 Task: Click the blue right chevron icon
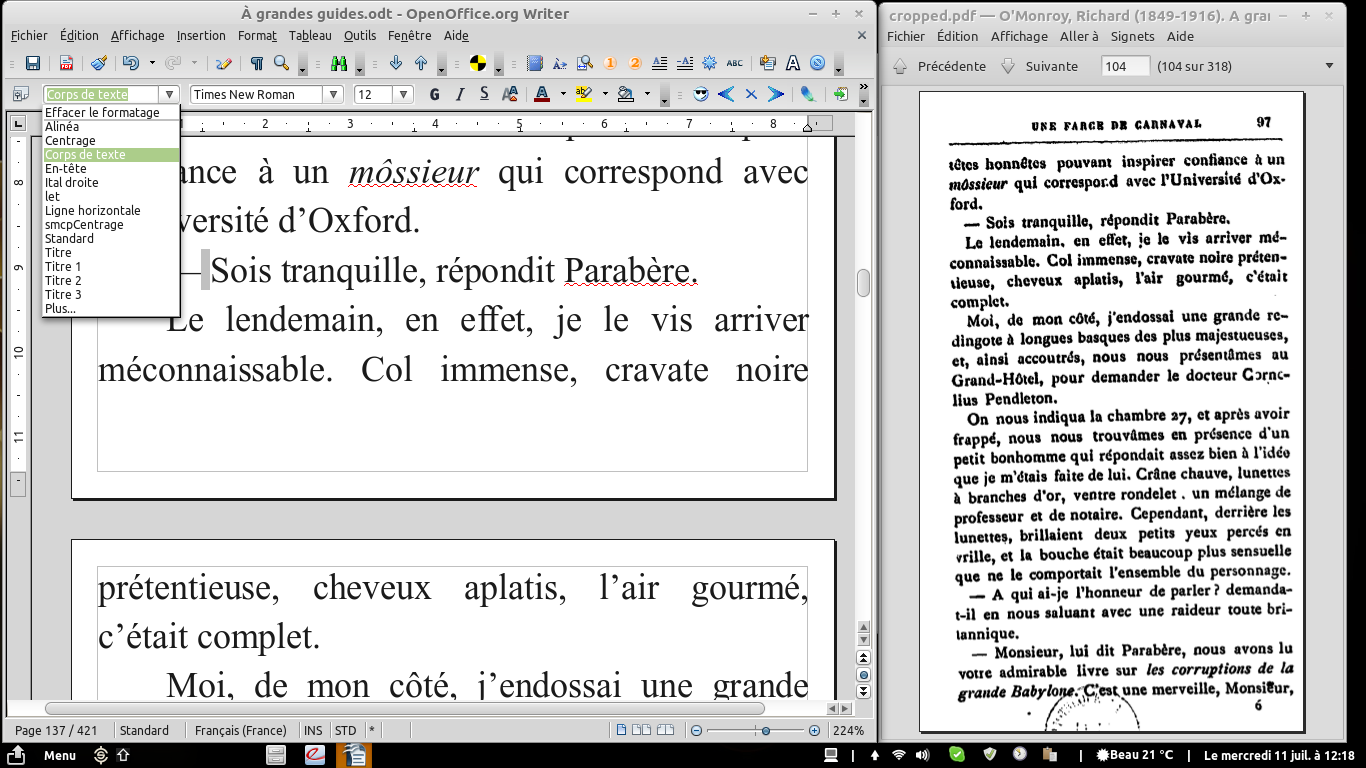coord(776,94)
